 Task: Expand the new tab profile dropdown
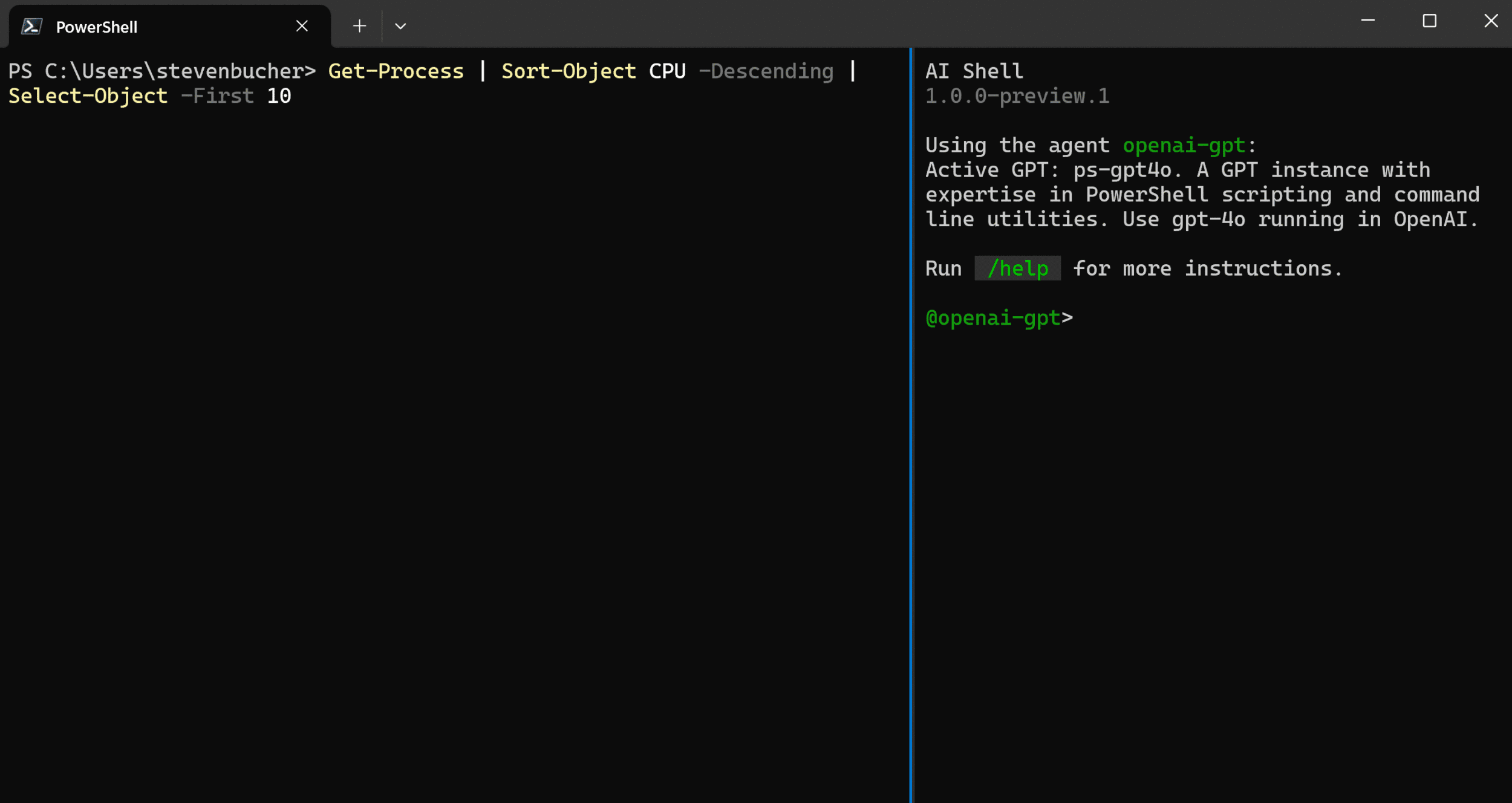[400, 26]
